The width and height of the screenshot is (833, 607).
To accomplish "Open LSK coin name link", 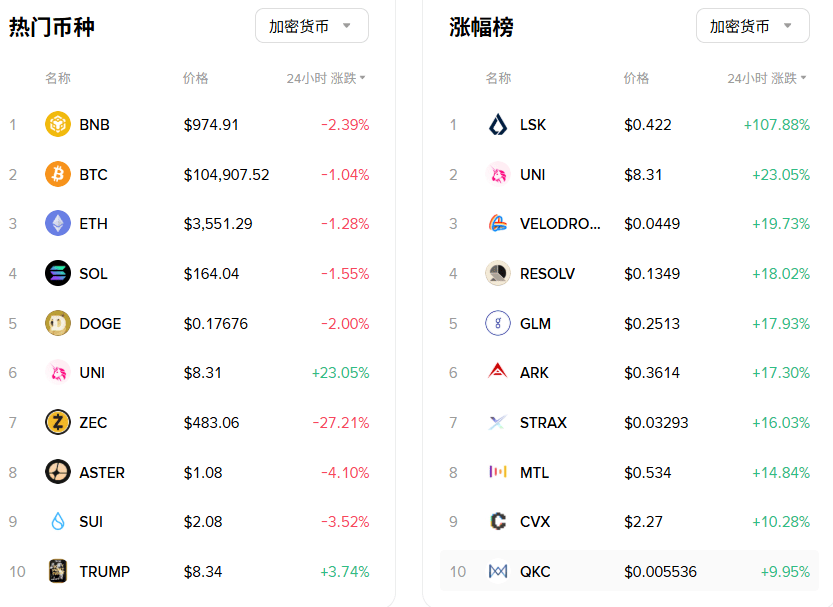I will tap(533, 125).
